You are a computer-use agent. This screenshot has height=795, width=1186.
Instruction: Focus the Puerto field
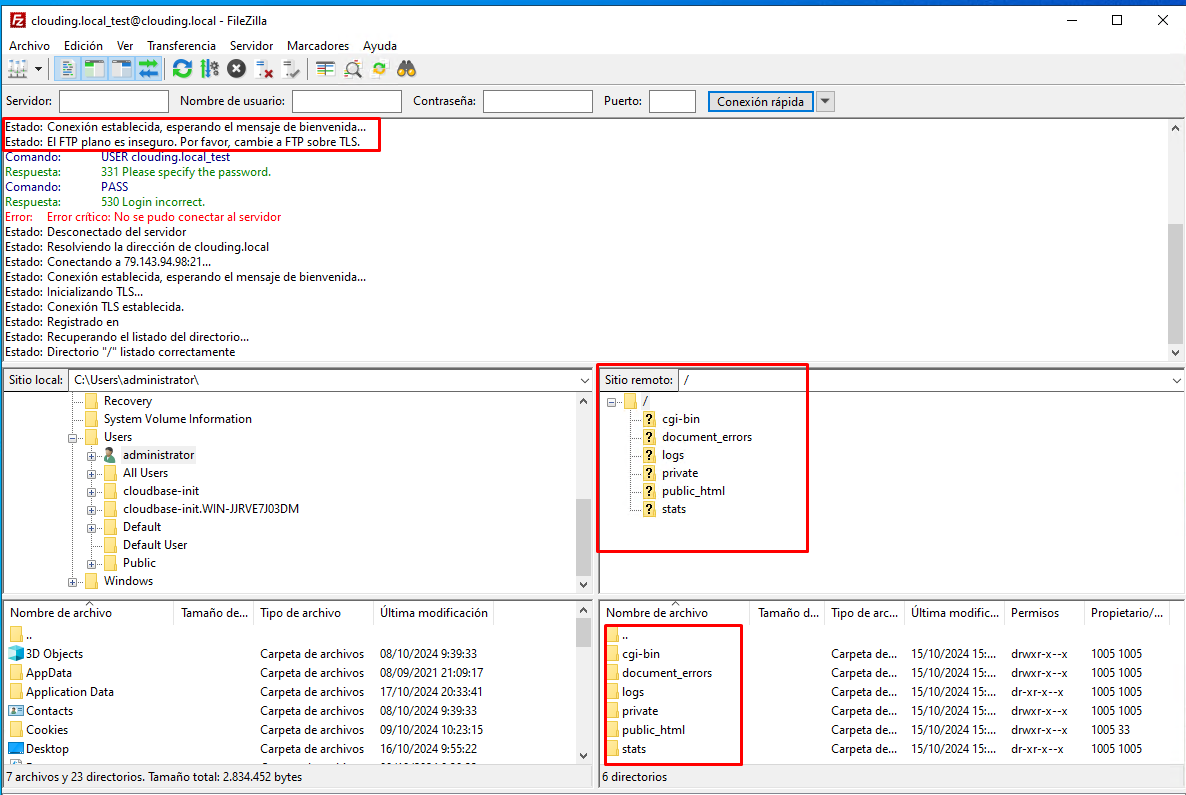[672, 101]
